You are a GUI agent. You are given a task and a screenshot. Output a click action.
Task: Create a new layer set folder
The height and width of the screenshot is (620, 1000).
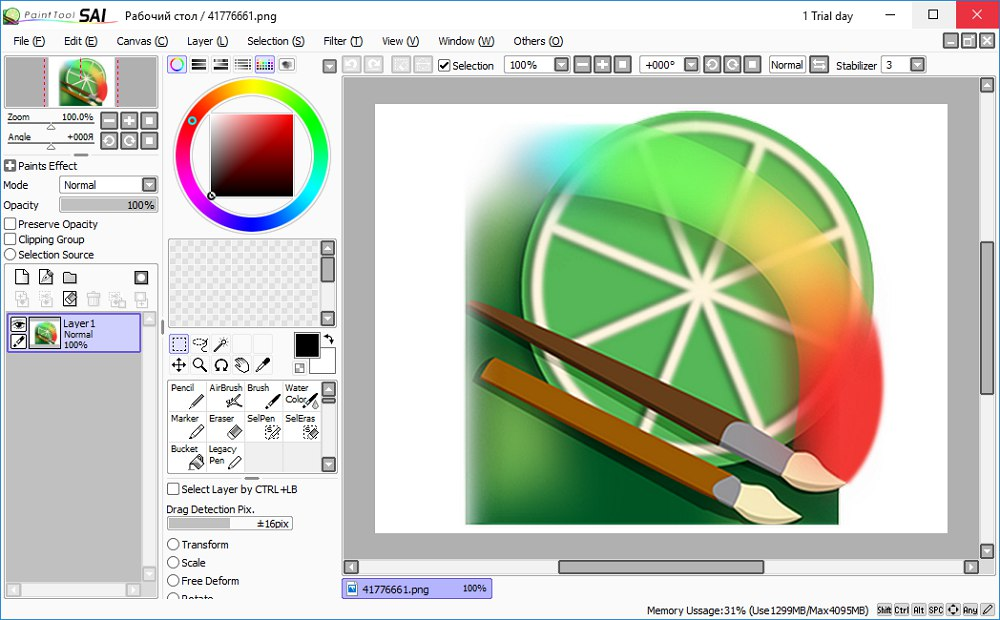pyautogui.click(x=70, y=277)
